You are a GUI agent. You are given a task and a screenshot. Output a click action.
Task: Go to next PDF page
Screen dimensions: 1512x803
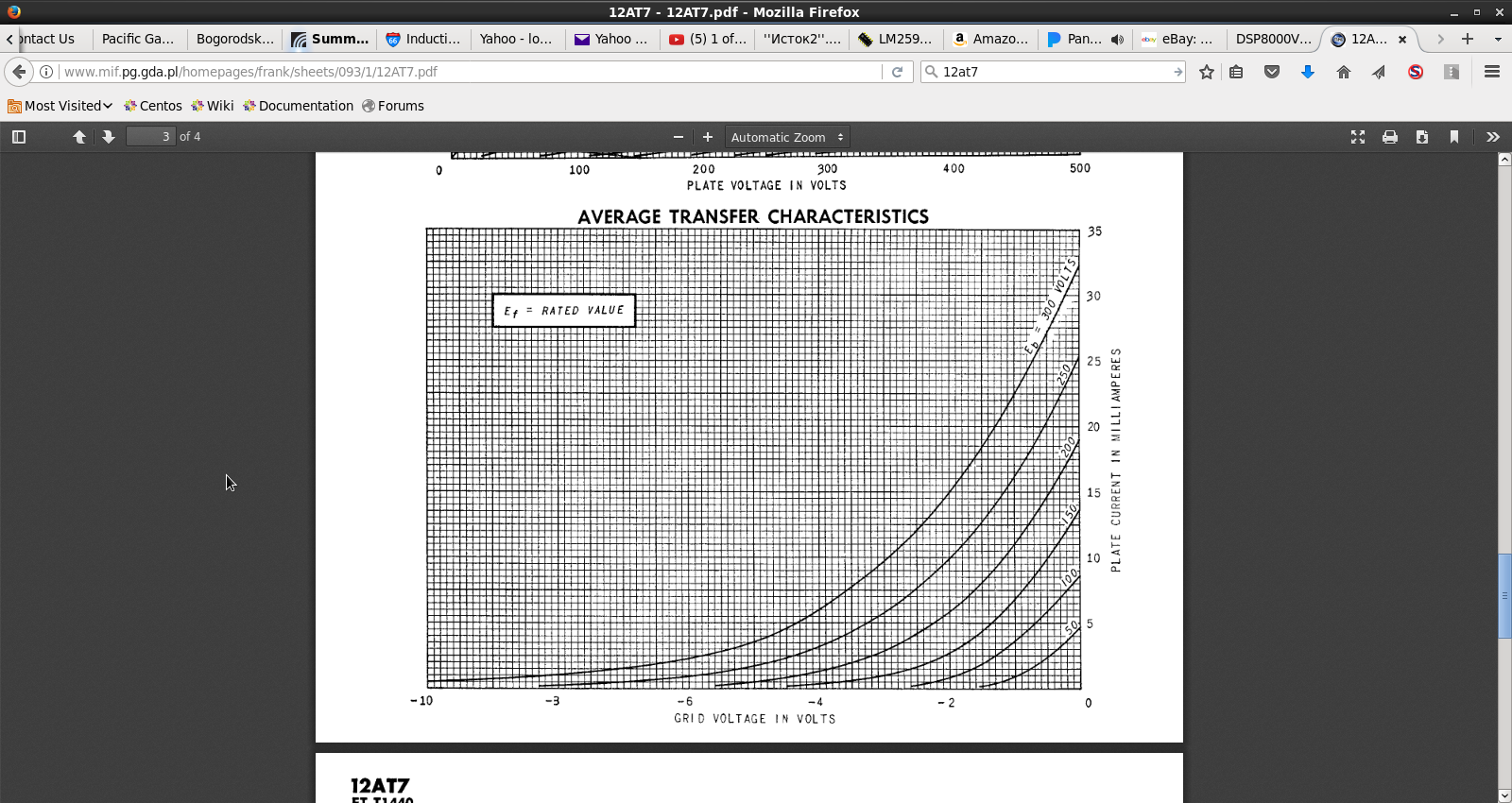point(109,137)
